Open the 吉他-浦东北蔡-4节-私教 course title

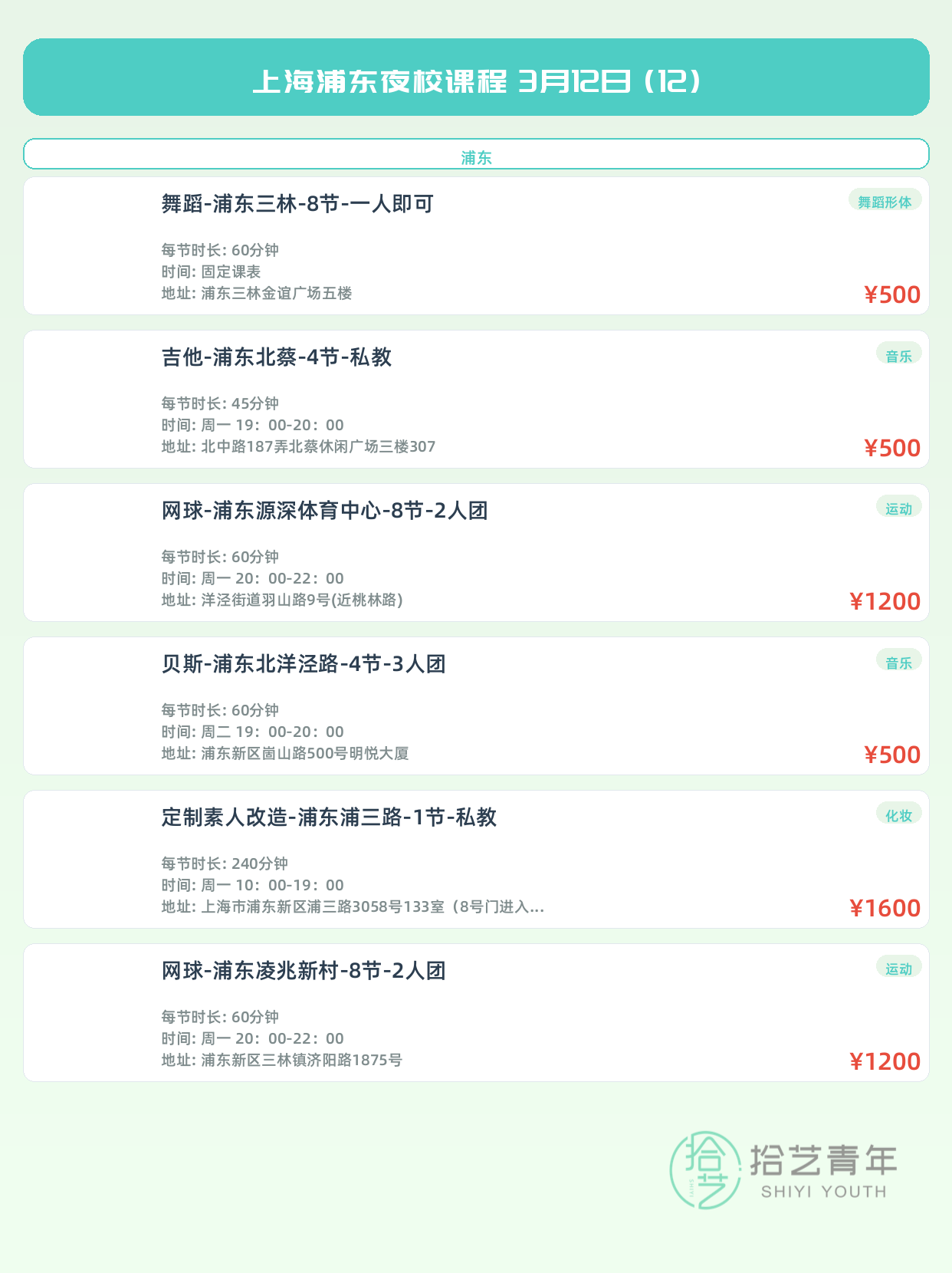coord(277,357)
